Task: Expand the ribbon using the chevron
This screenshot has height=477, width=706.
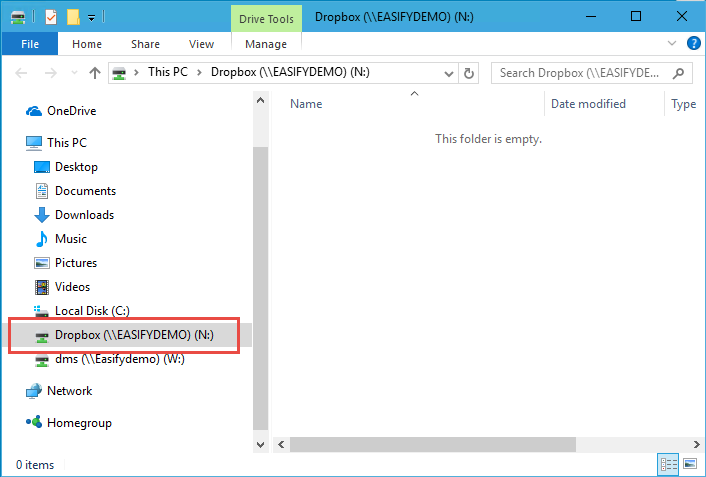Action: 673,44
